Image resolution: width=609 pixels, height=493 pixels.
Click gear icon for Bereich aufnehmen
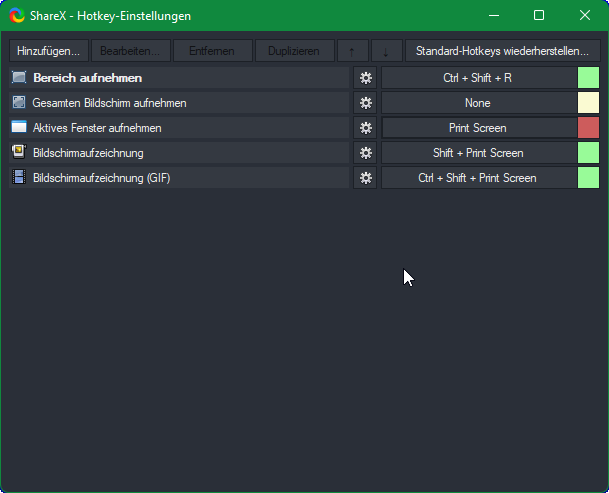366,78
